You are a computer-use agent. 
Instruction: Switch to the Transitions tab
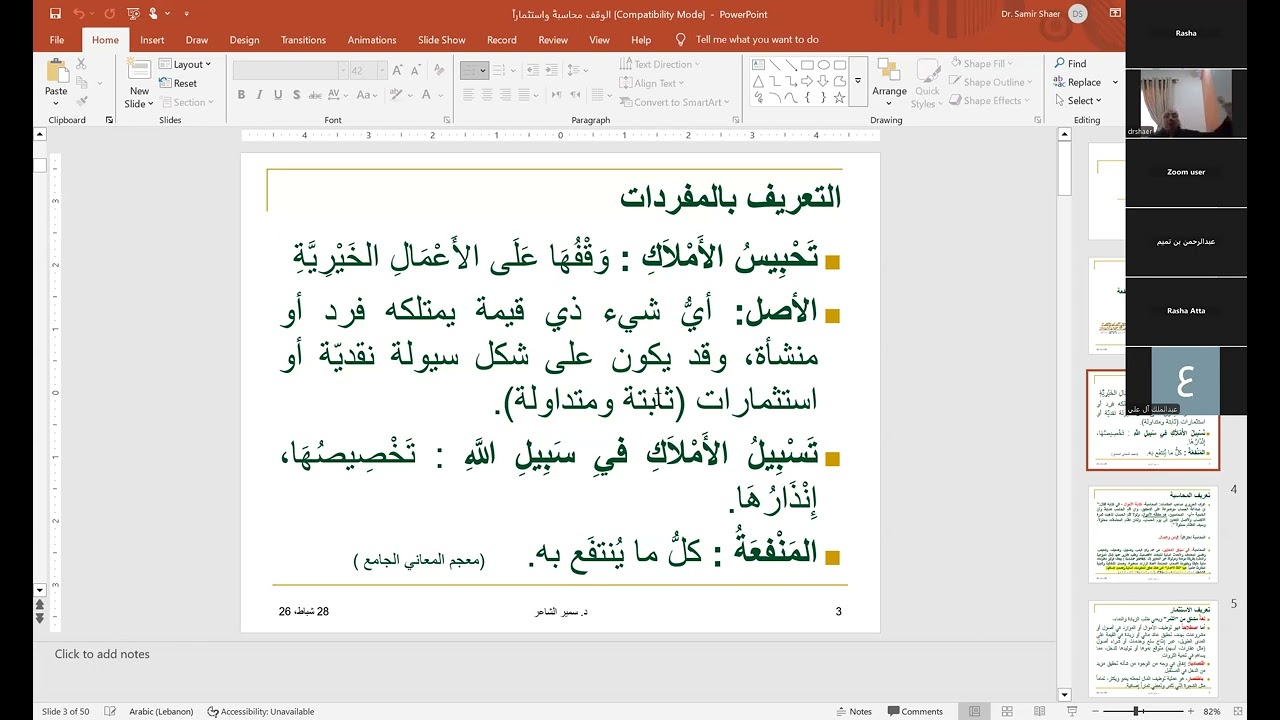click(303, 40)
